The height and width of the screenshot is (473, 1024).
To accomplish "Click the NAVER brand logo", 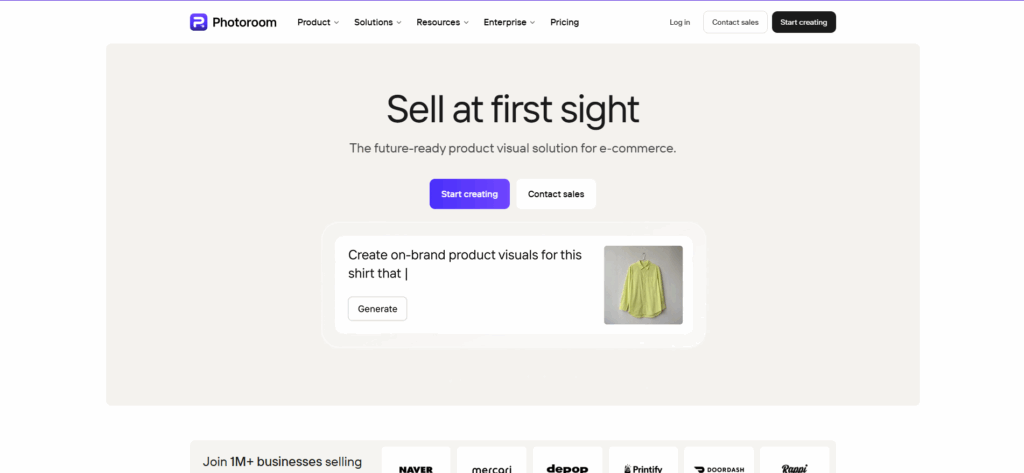I will [415, 468].
